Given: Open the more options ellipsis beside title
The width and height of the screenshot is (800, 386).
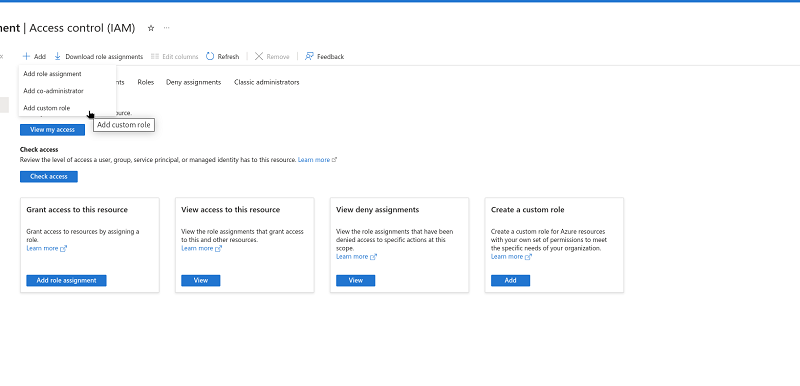Looking at the screenshot, I should point(166,28).
